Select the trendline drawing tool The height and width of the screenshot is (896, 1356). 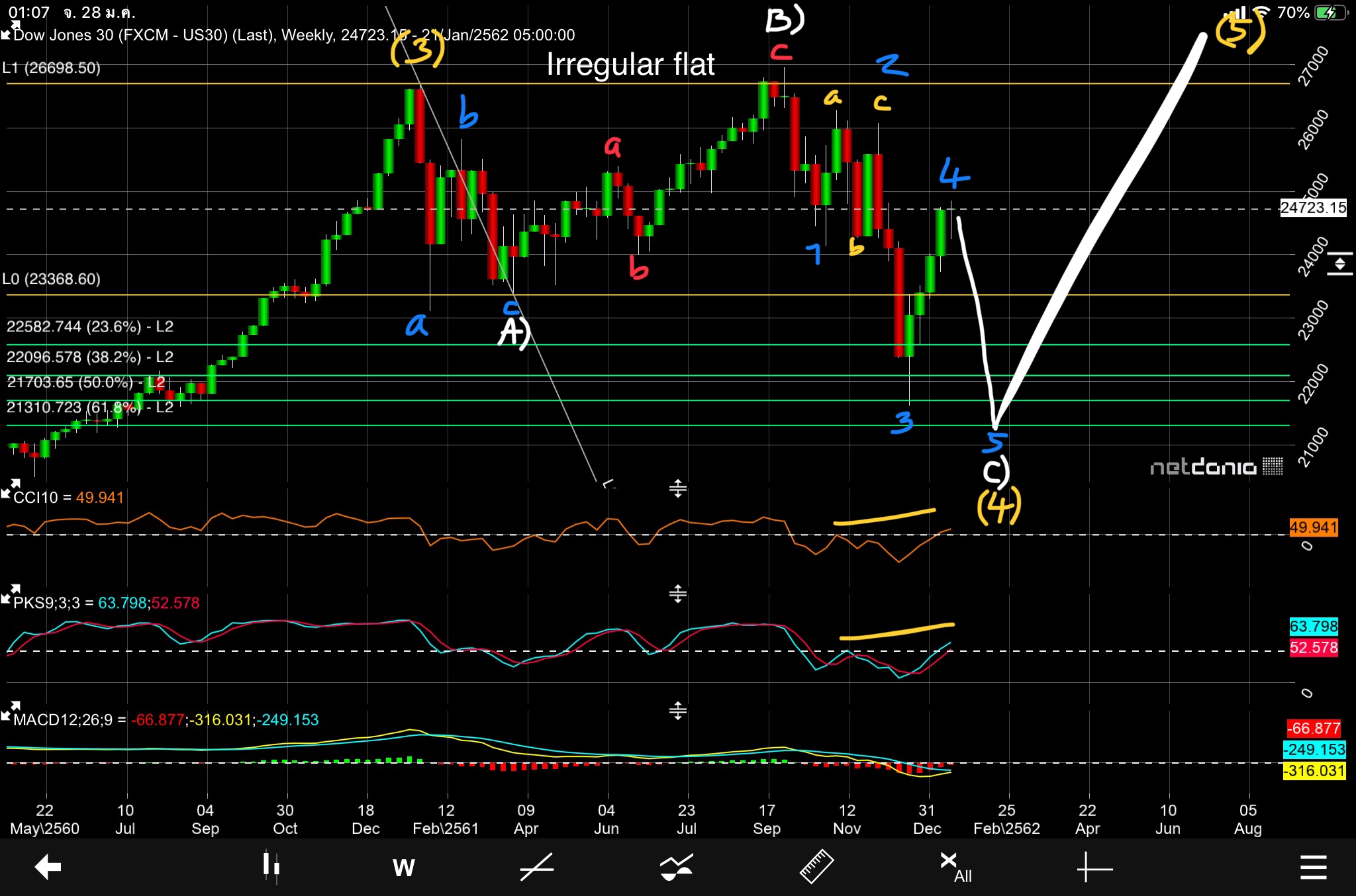[536, 867]
